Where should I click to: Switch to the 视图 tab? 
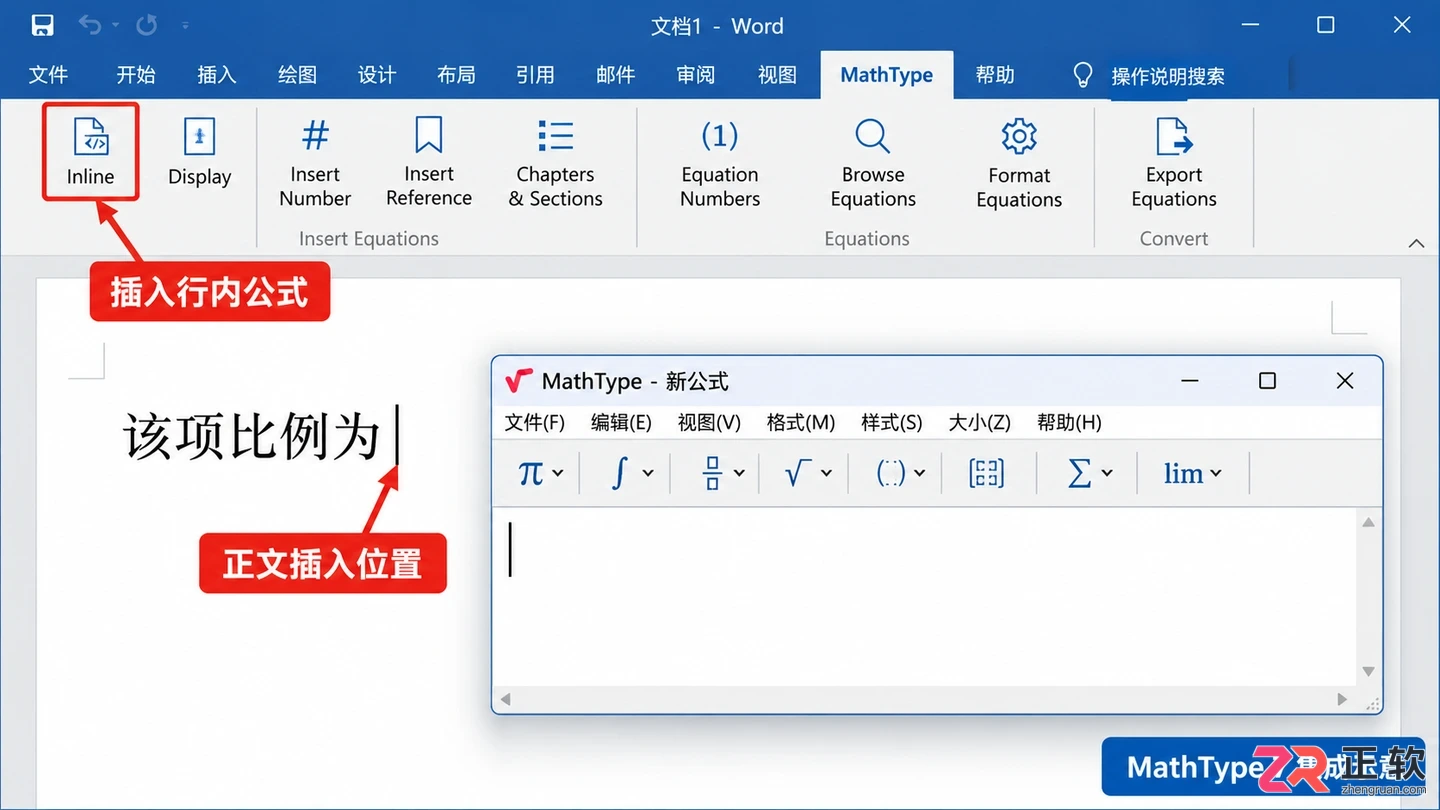click(777, 75)
